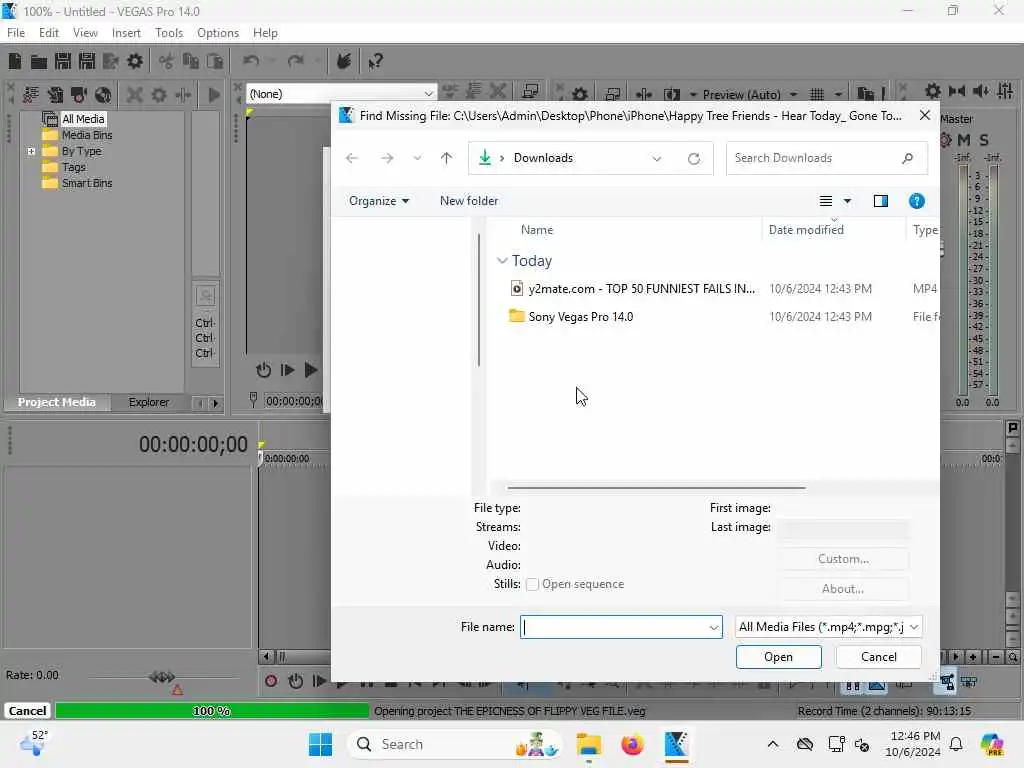Click the Refresh icon next to Downloads path
This screenshot has height=768, width=1024.
pyautogui.click(x=694, y=159)
